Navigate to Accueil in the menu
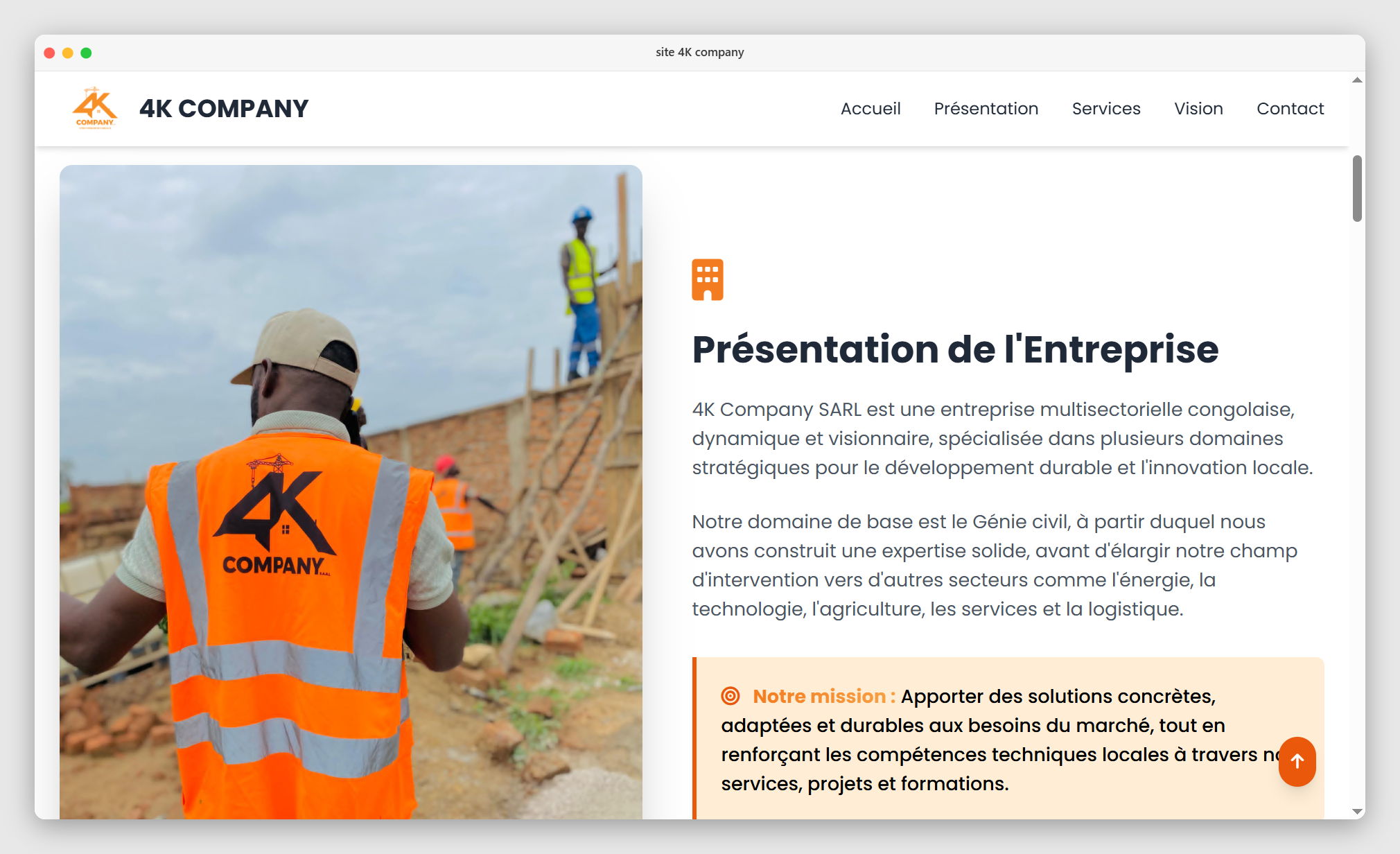Screen dimensions: 1400x854 870,109
